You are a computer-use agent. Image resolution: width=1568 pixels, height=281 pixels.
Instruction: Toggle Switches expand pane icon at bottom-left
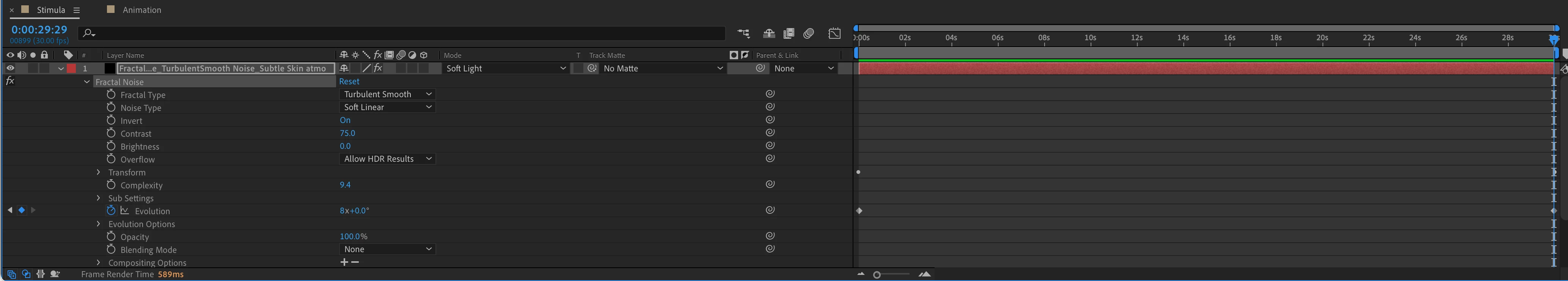[x=11, y=274]
